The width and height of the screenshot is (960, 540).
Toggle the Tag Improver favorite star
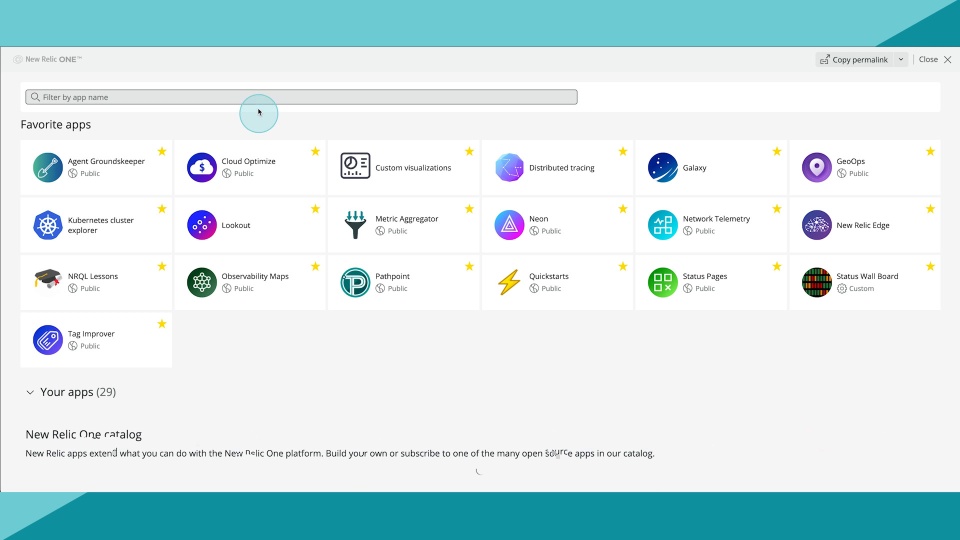click(x=162, y=324)
